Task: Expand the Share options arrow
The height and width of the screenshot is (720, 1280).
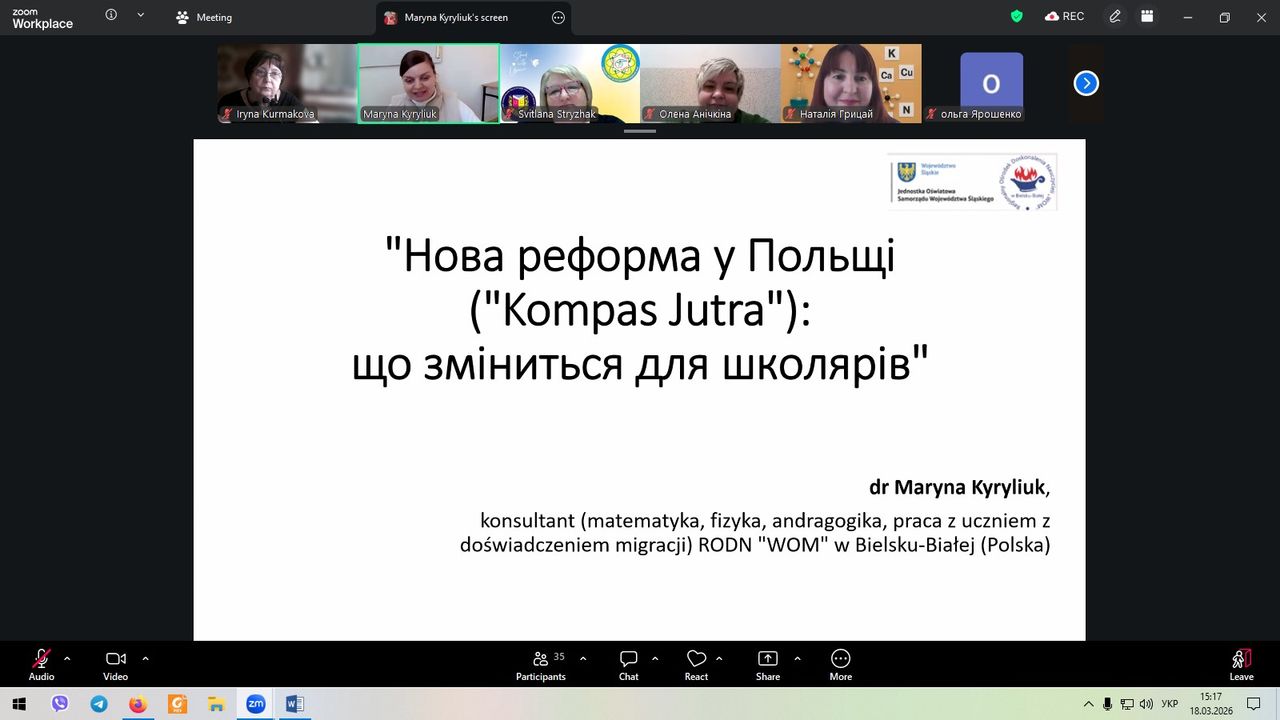Action: 797,658
